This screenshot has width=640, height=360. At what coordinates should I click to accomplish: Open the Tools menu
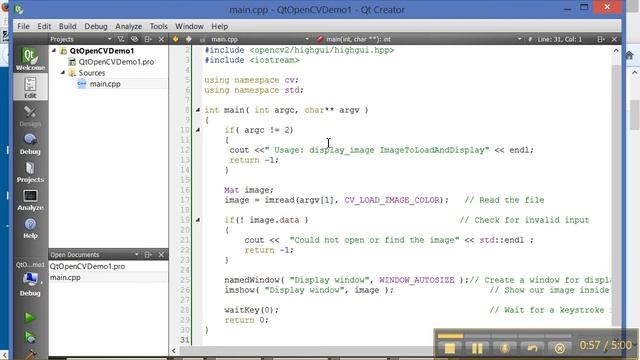[x=158, y=26]
